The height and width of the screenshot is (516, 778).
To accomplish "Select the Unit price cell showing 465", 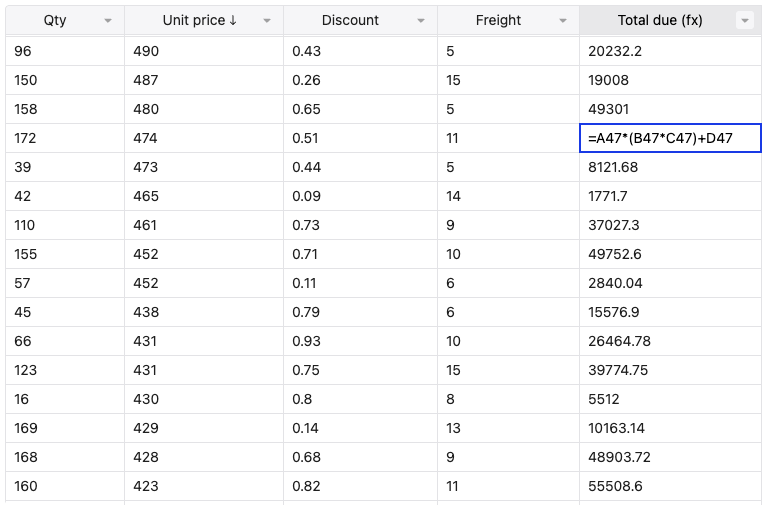I will [204, 196].
